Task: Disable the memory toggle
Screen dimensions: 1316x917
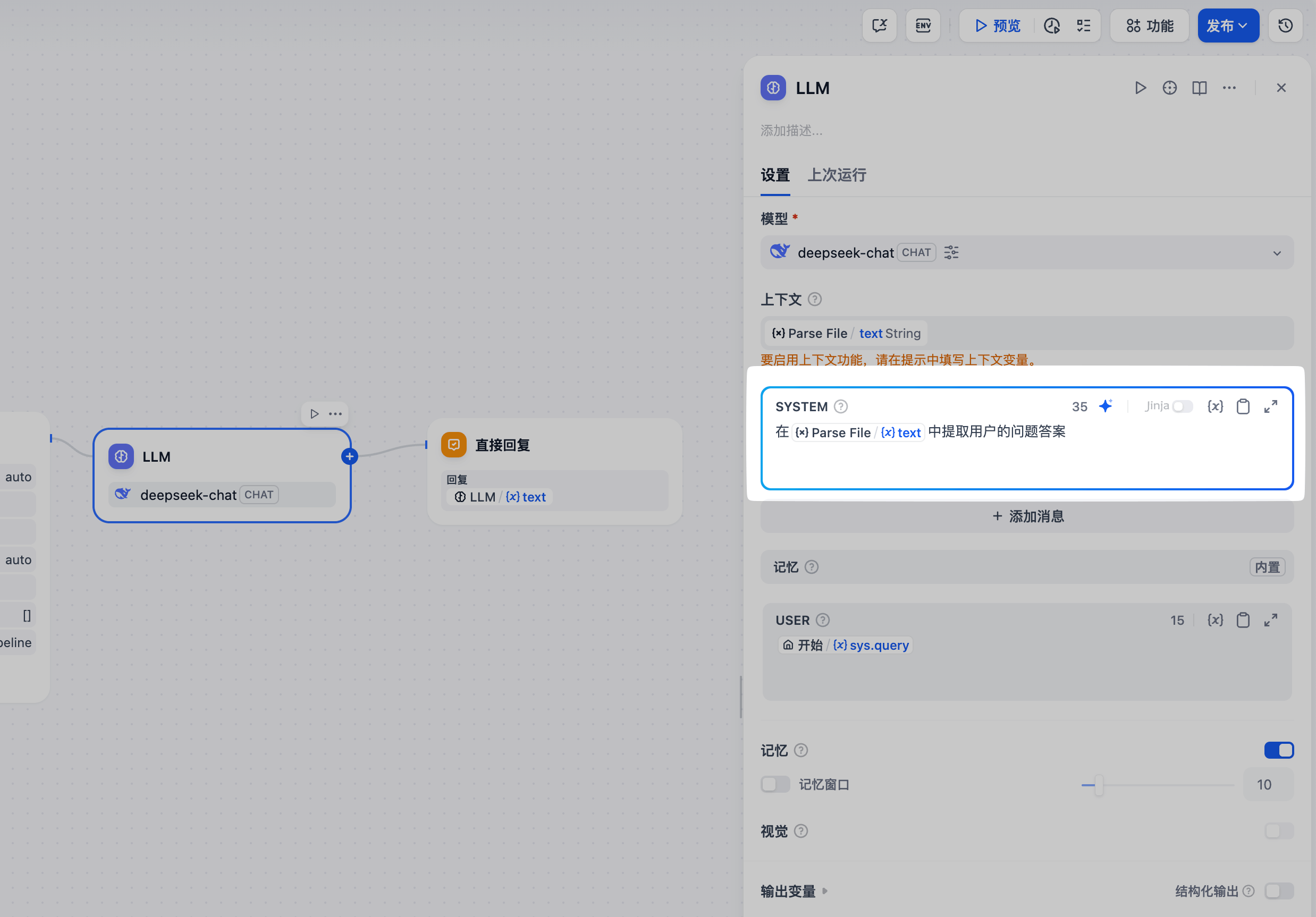Action: tap(1278, 750)
